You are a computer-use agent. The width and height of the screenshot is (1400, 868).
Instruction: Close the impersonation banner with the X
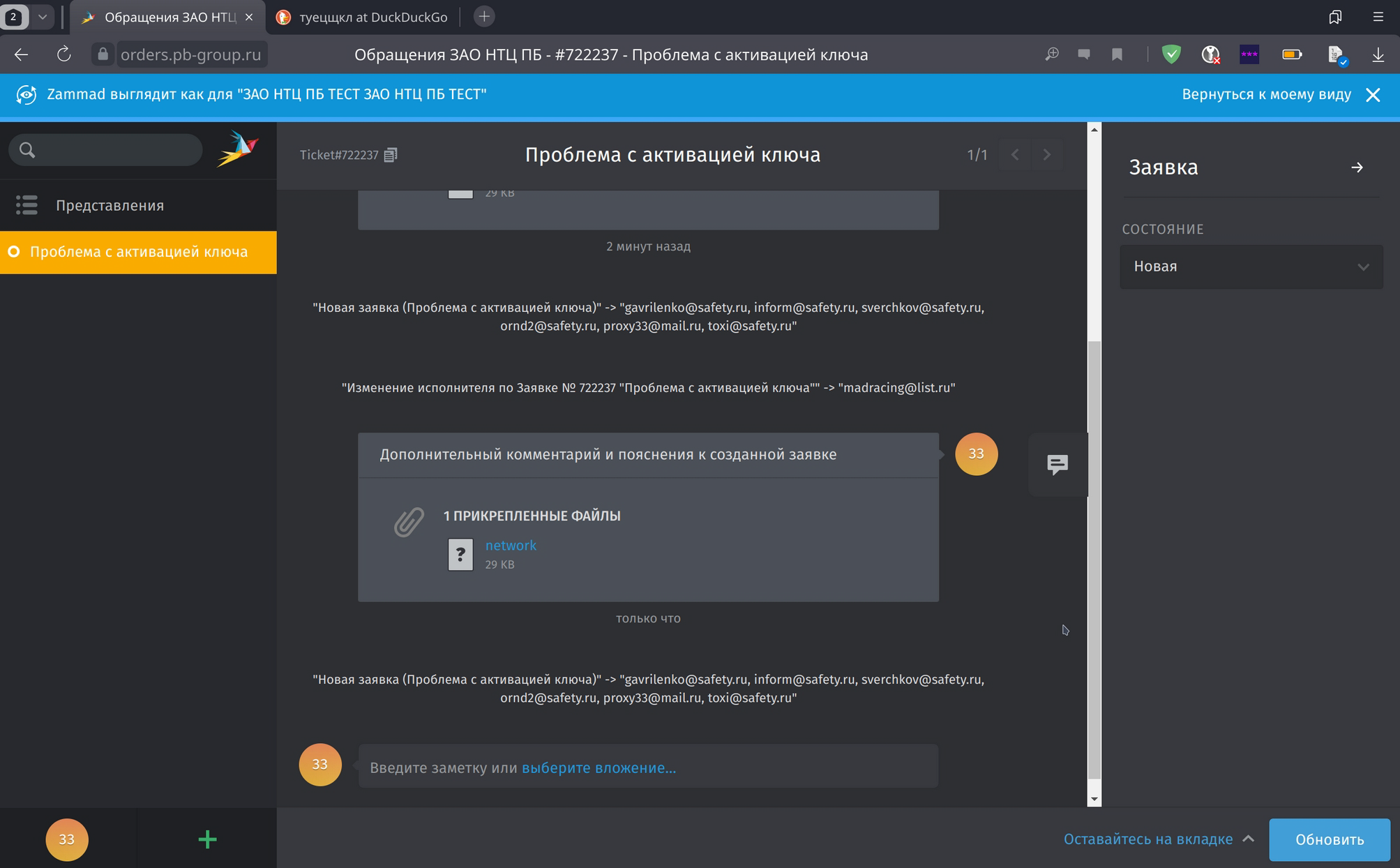pyautogui.click(x=1373, y=95)
